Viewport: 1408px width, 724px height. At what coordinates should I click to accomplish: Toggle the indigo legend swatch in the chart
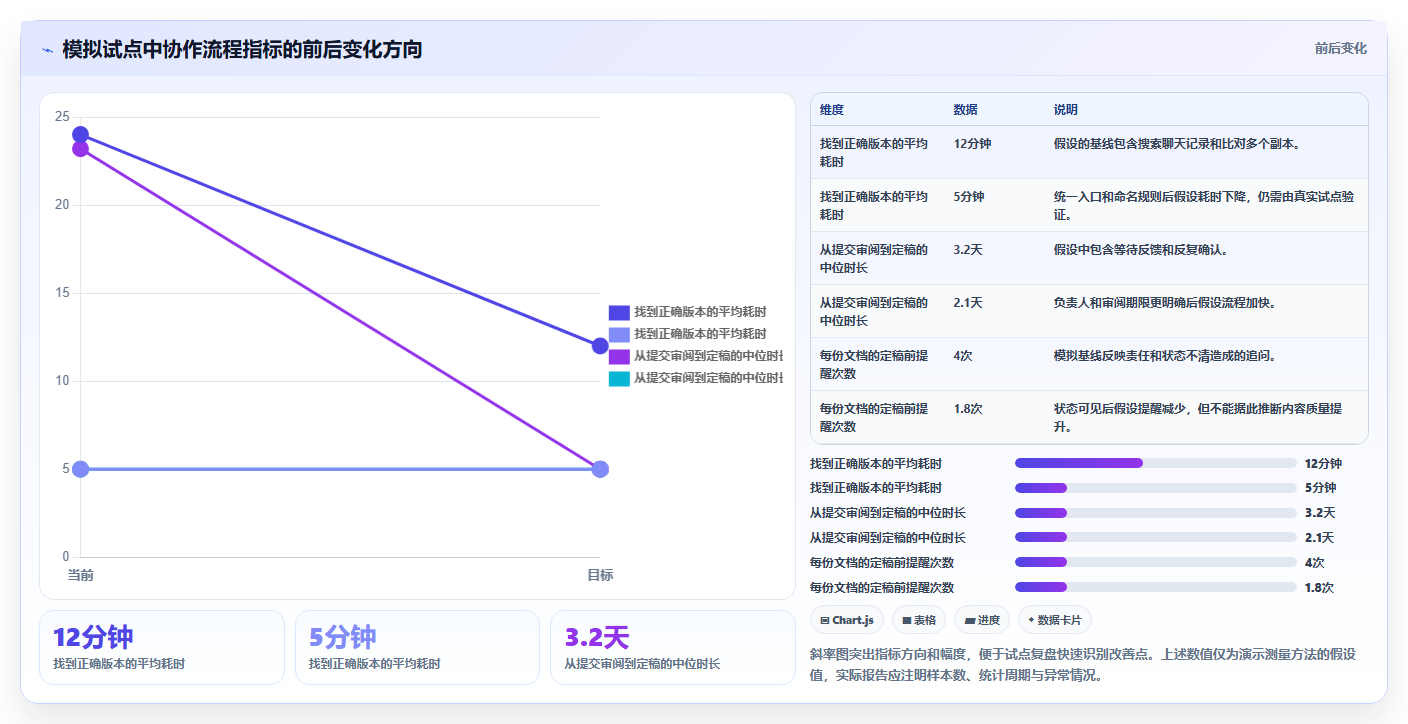[619, 312]
